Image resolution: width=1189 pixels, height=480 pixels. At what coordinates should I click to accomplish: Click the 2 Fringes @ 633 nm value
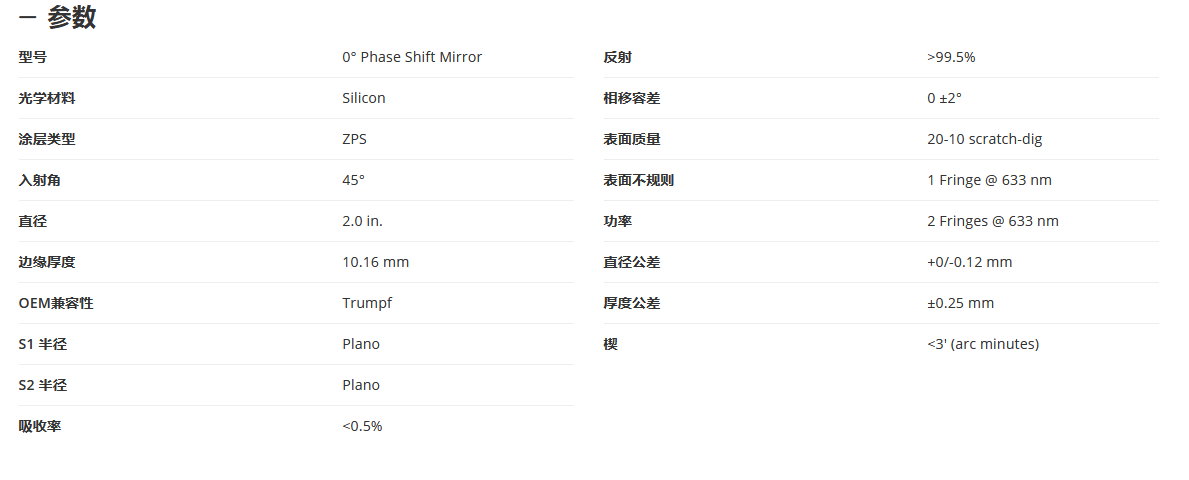click(x=993, y=221)
